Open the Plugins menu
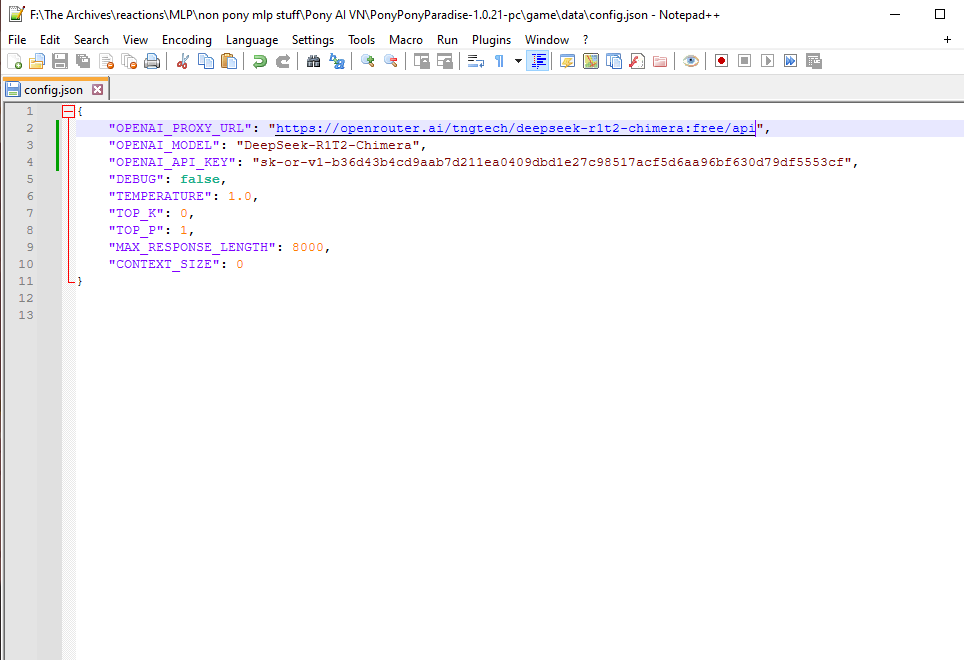 pyautogui.click(x=491, y=39)
